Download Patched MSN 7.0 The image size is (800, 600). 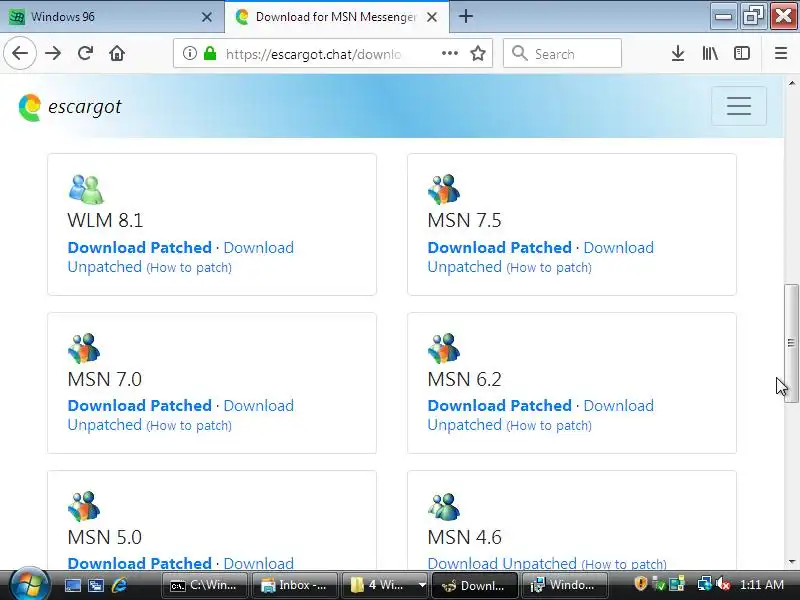pos(139,406)
